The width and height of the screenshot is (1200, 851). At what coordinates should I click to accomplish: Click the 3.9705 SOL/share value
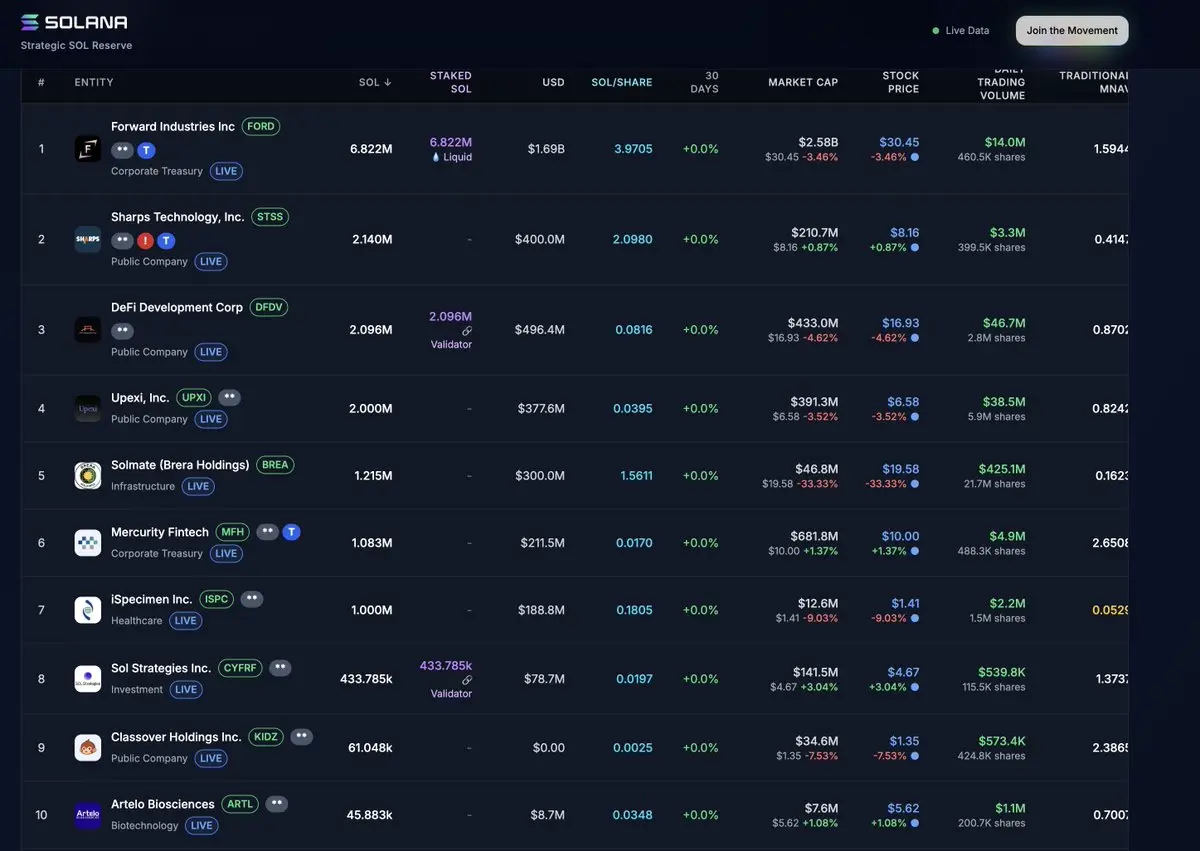(633, 149)
